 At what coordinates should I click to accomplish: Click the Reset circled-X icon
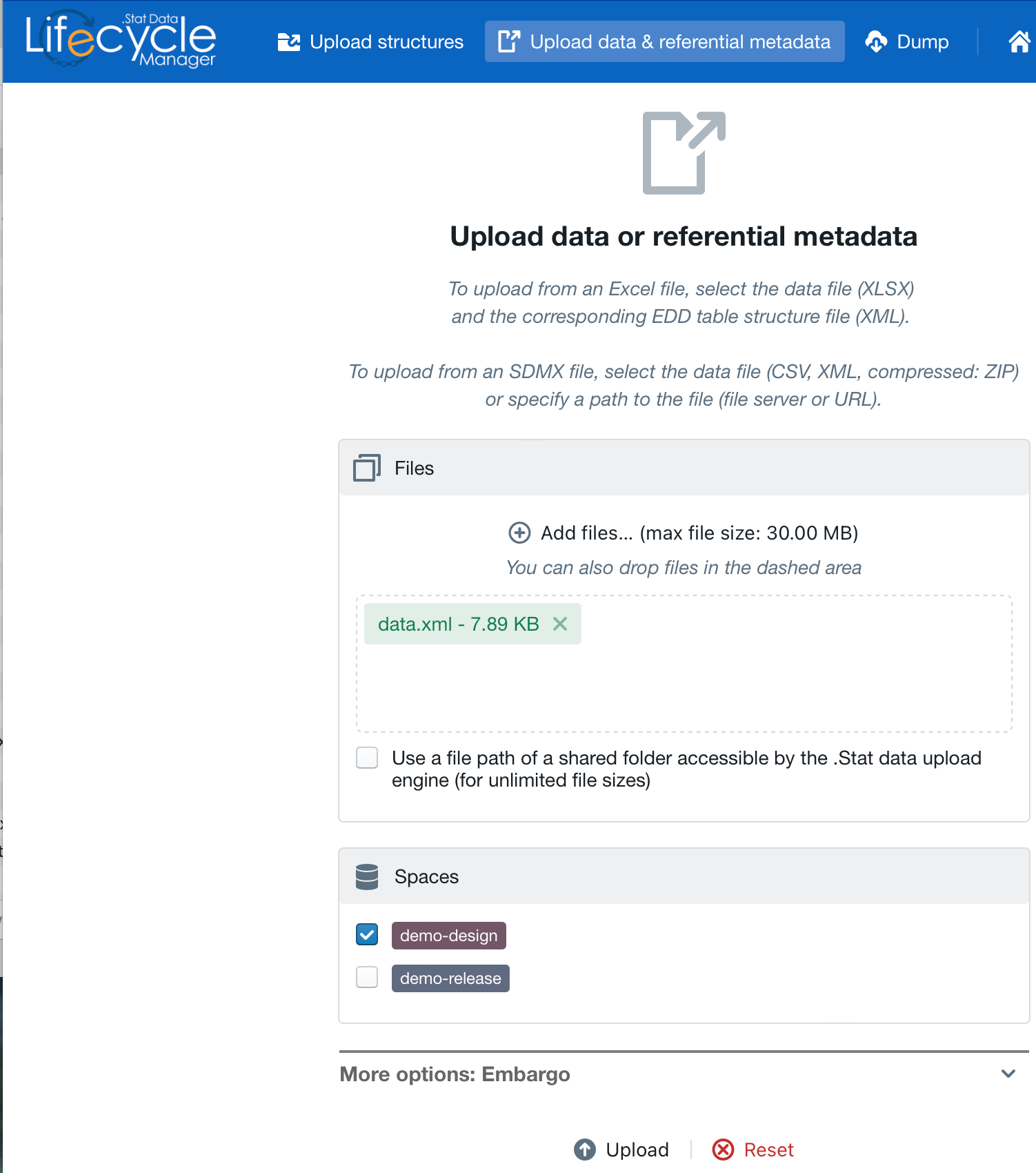[723, 1150]
